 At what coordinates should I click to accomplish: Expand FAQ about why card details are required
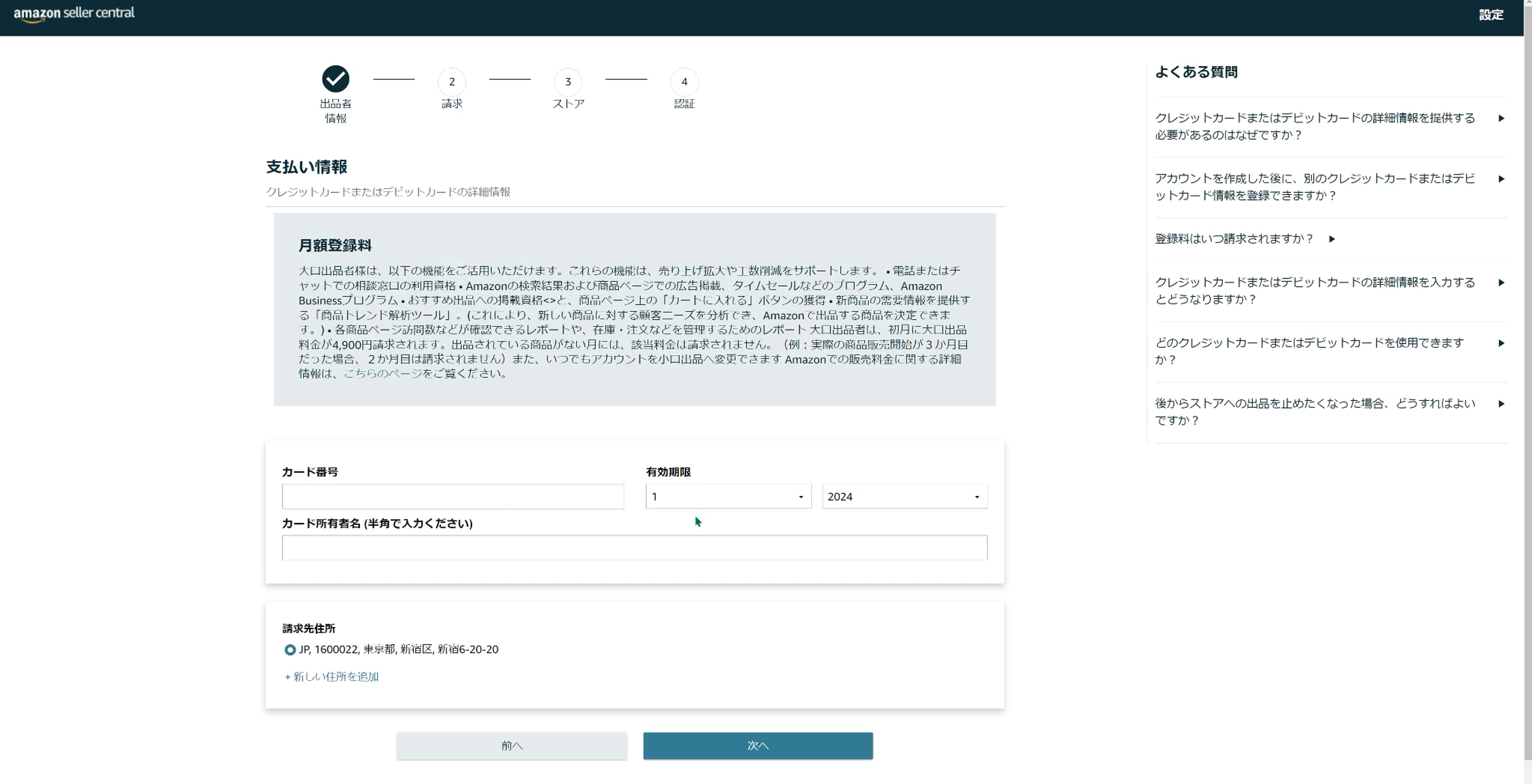[1330, 126]
